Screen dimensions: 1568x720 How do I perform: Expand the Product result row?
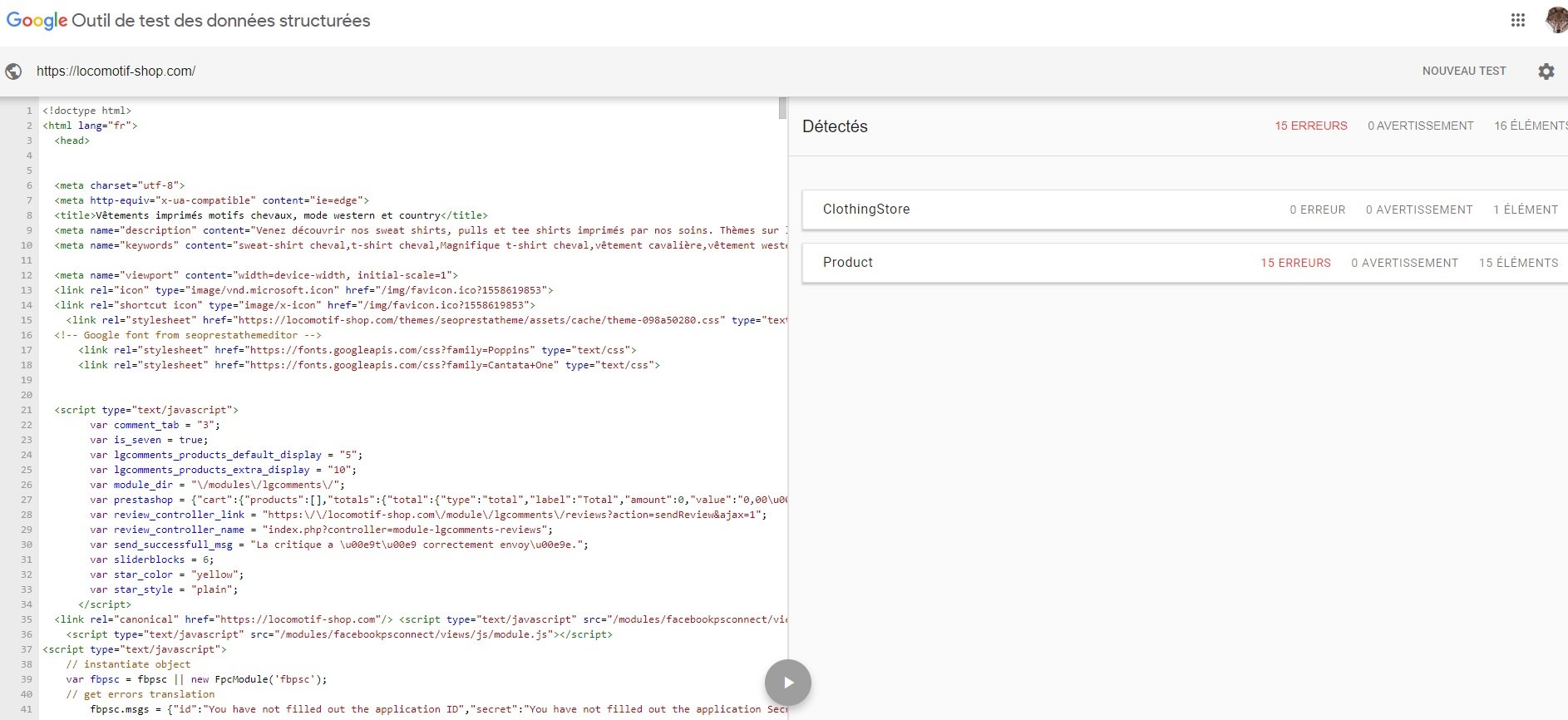pyautogui.click(x=1185, y=263)
